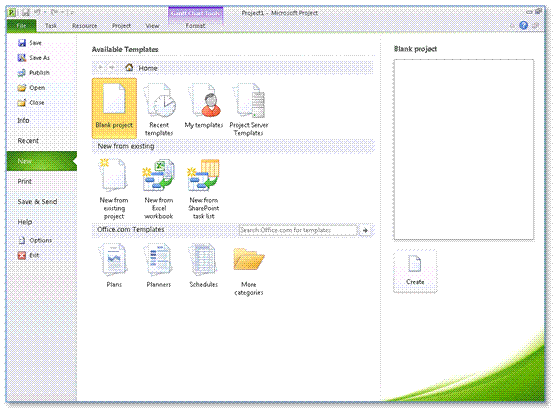The height and width of the screenshot is (413, 556).
Task: Click the Help question mark icon
Action: click(x=523, y=25)
